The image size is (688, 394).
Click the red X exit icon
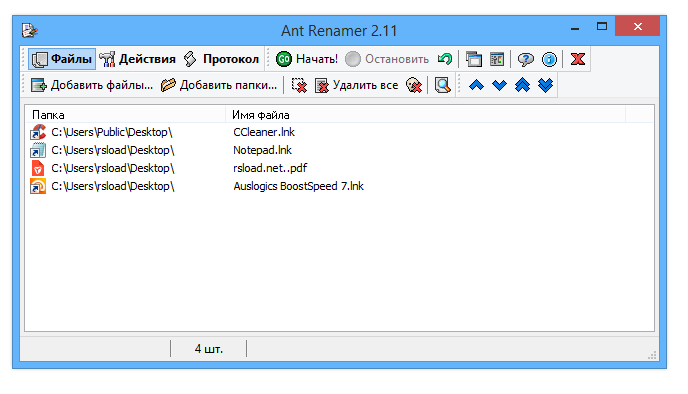click(x=577, y=59)
